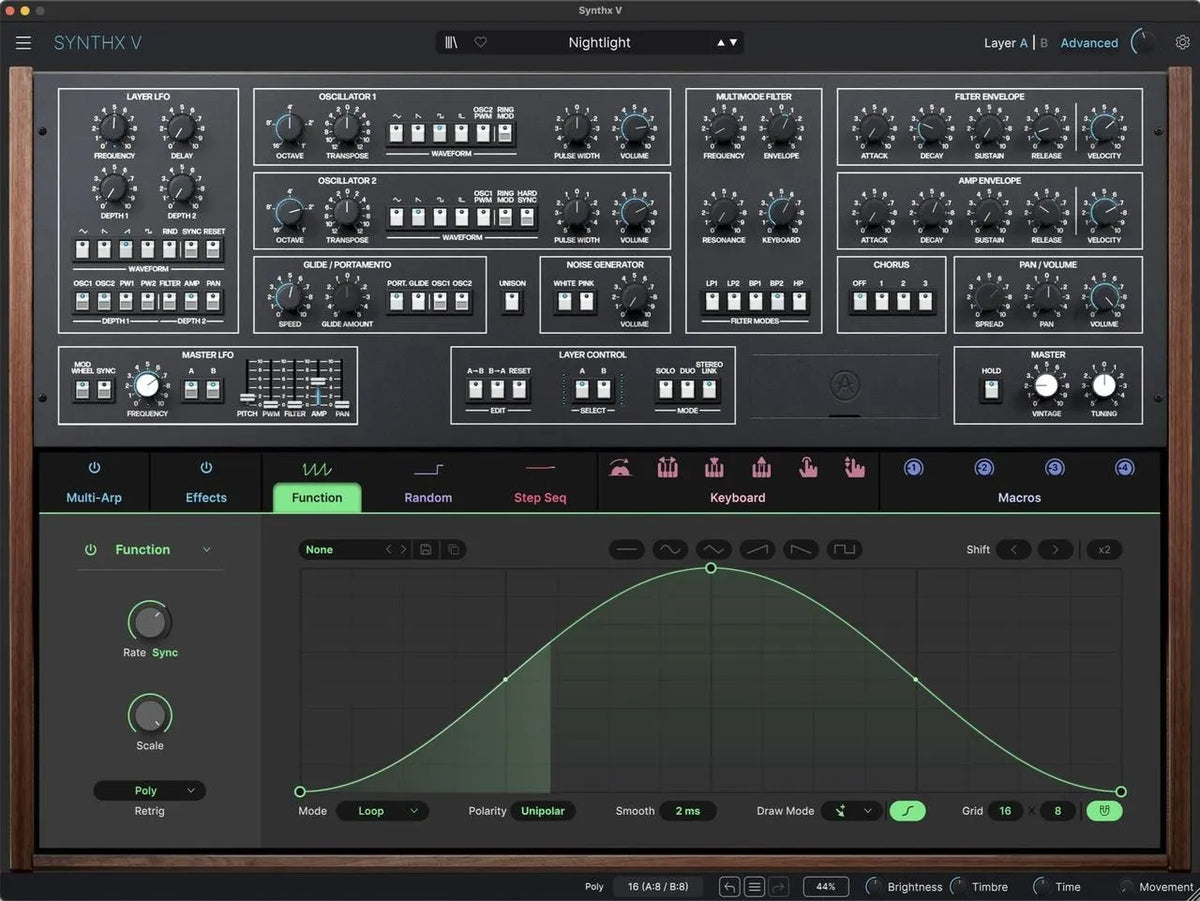1200x901 pixels.
Task: Click the Advanced button in the top bar
Action: coord(1089,42)
